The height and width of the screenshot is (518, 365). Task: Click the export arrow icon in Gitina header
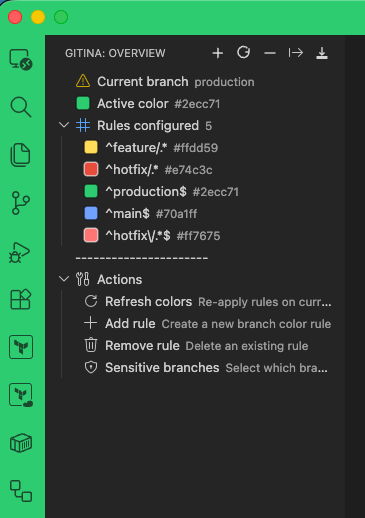pyautogui.click(x=296, y=53)
